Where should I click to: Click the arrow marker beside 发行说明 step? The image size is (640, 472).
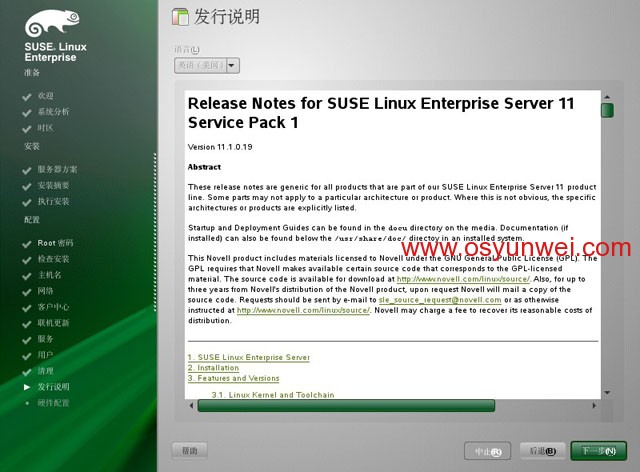click(x=27, y=387)
